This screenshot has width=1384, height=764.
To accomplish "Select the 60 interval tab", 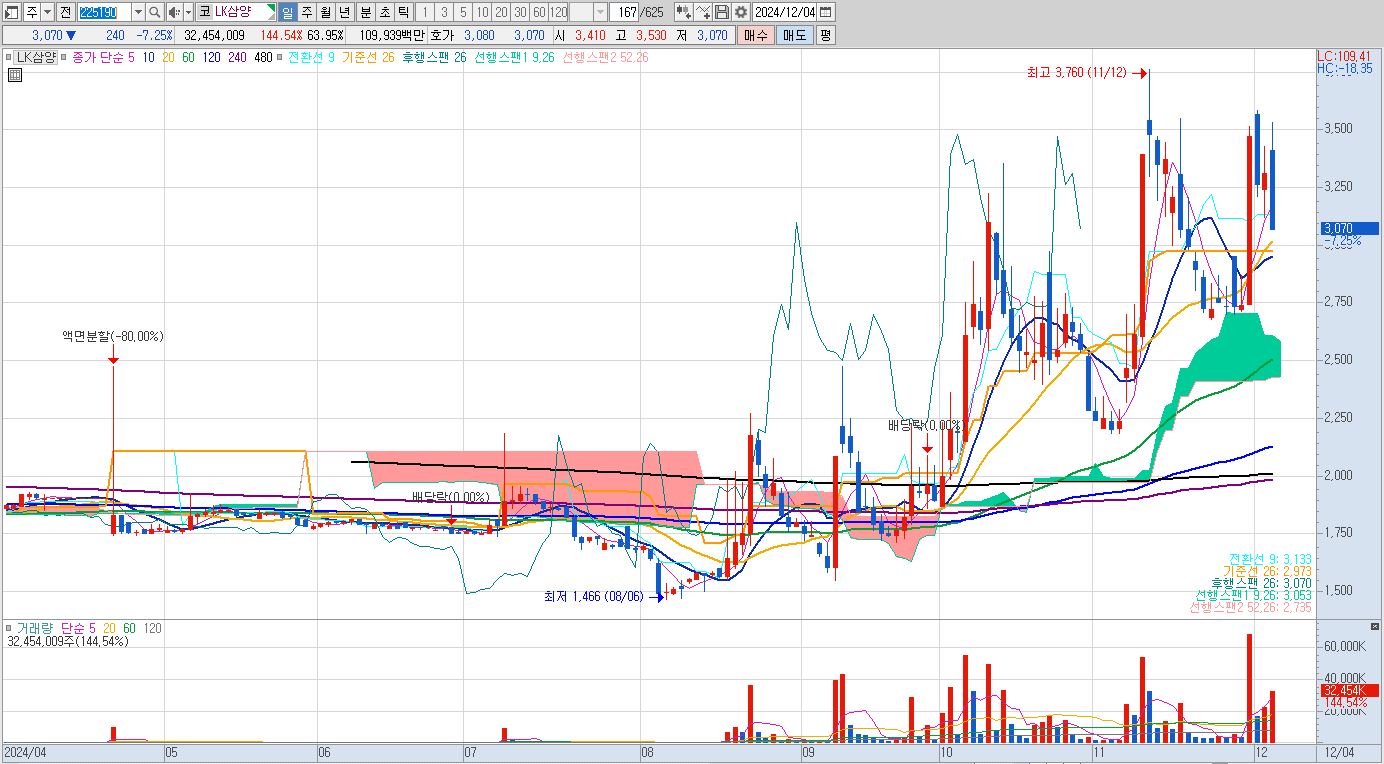I will pos(539,12).
